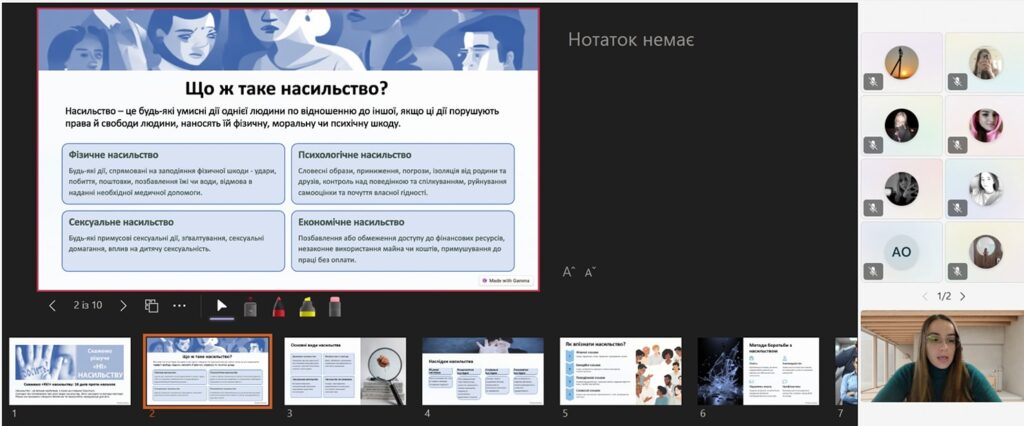The height and width of the screenshot is (426, 1024).
Task: Open more options (three dots) in the slide toolbar
Action: [180, 306]
